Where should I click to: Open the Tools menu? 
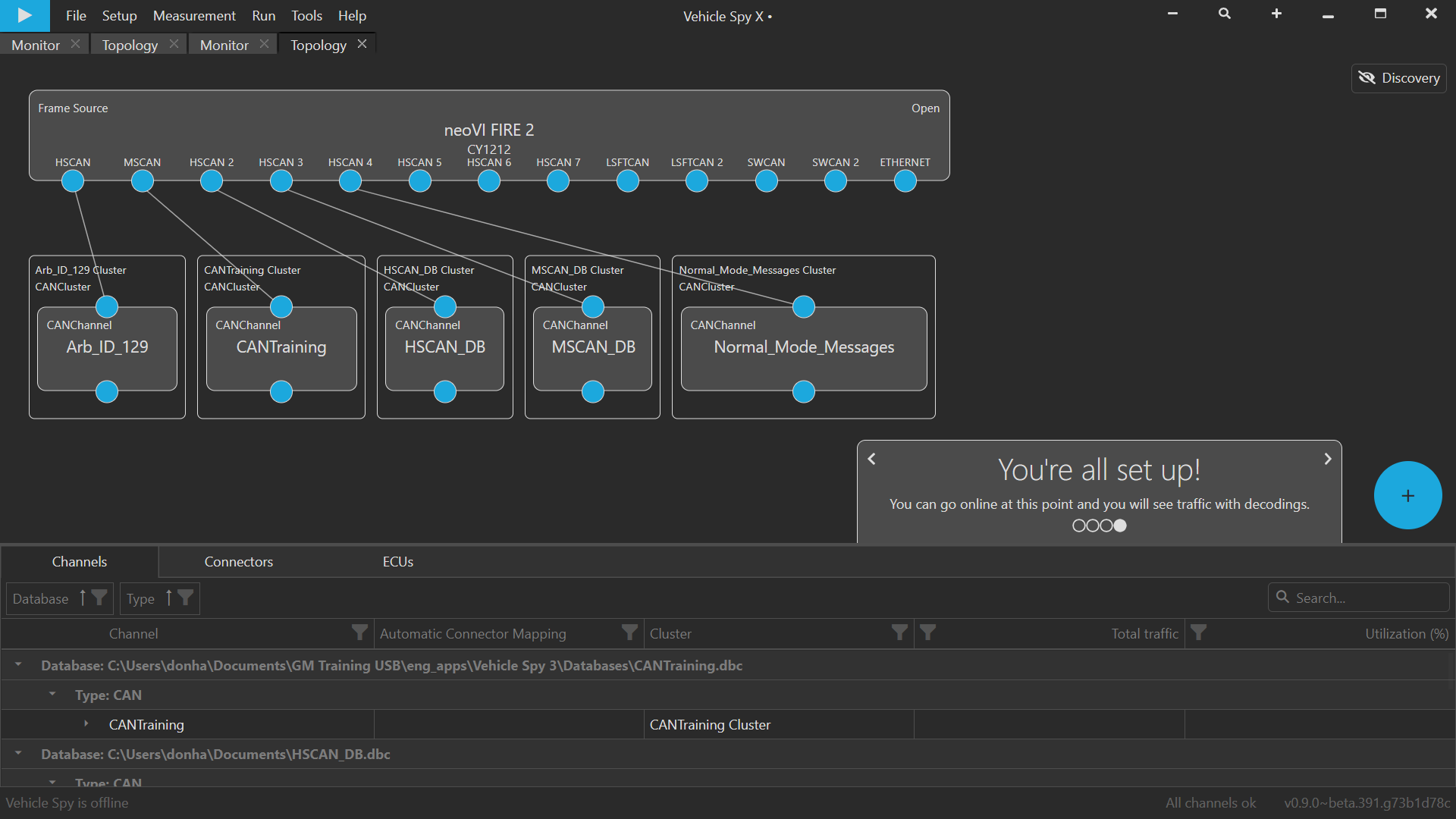(306, 16)
